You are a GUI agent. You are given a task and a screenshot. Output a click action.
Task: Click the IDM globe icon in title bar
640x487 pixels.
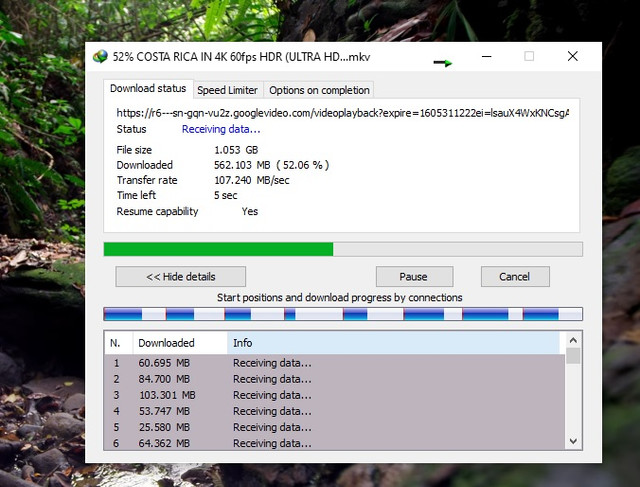[x=100, y=56]
